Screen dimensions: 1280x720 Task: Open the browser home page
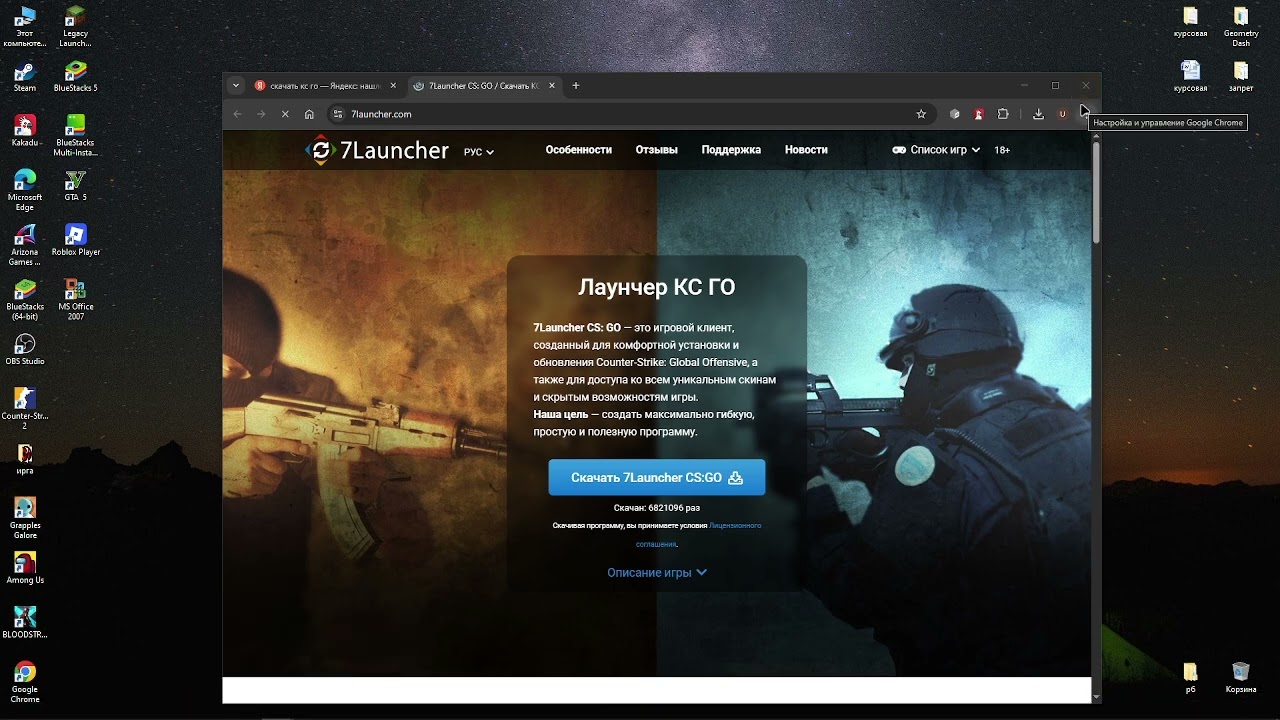point(309,114)
